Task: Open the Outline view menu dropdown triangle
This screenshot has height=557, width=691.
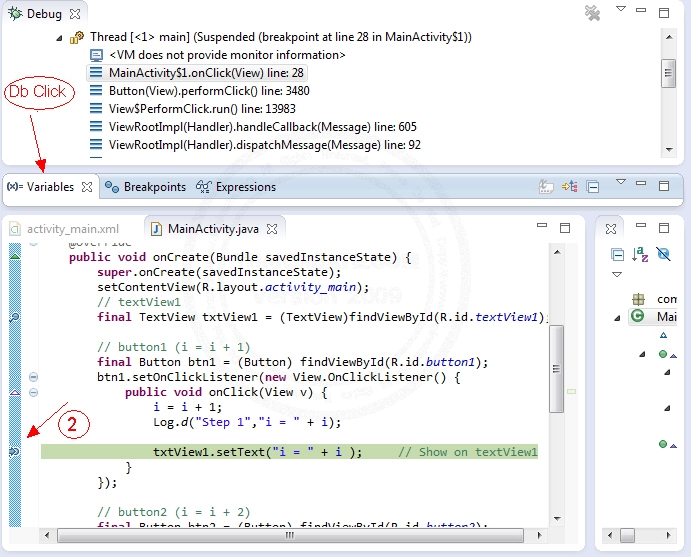Action: point(617,275)
